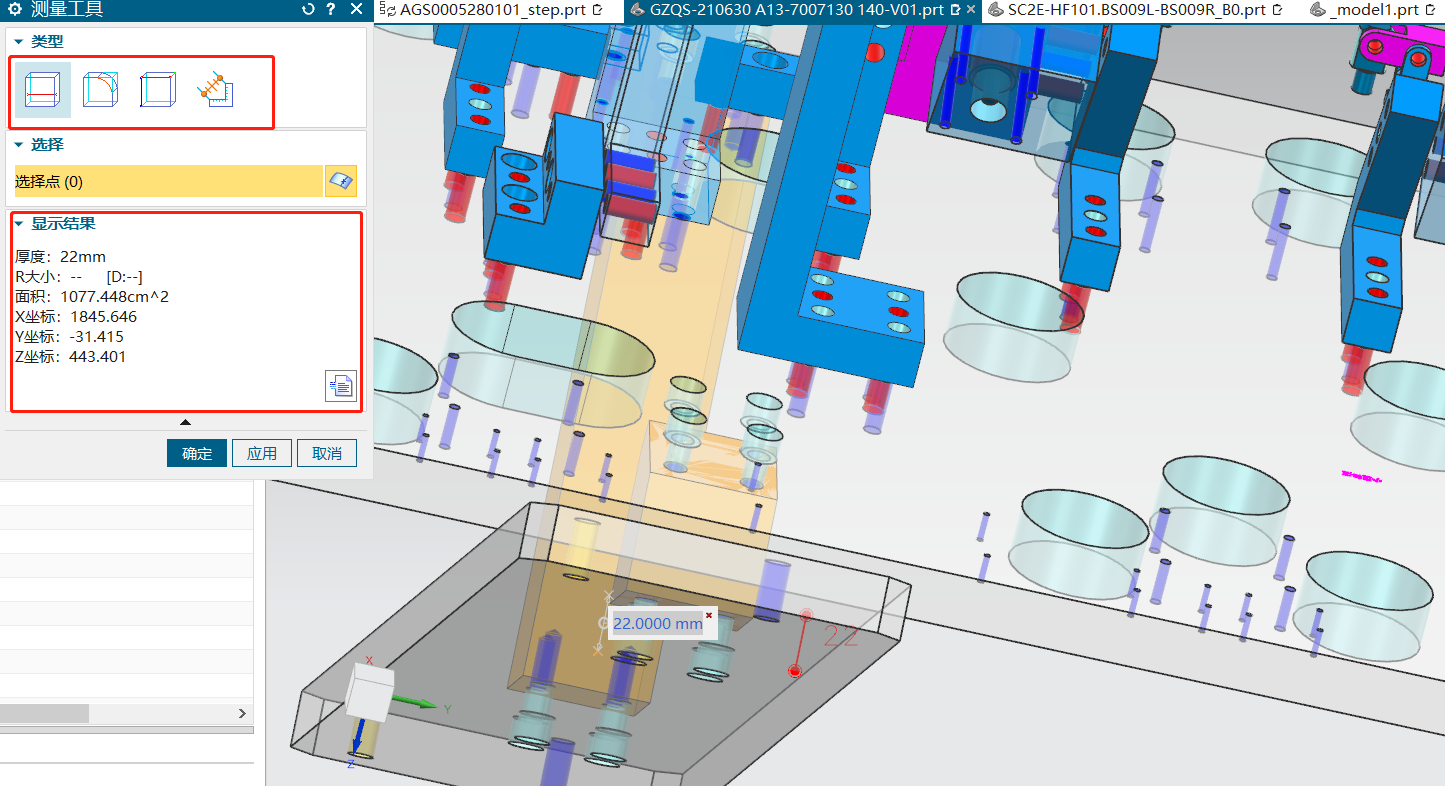Click the view triad cube in viewport
1445x786 pixels.
(x=369, y=693)
